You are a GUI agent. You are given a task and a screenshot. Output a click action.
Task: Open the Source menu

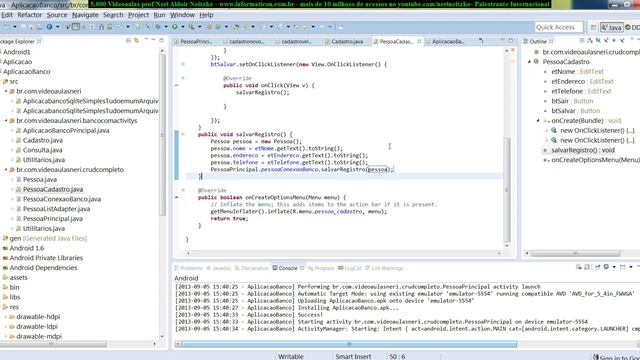pyautogui.click(x=57, y=15)
